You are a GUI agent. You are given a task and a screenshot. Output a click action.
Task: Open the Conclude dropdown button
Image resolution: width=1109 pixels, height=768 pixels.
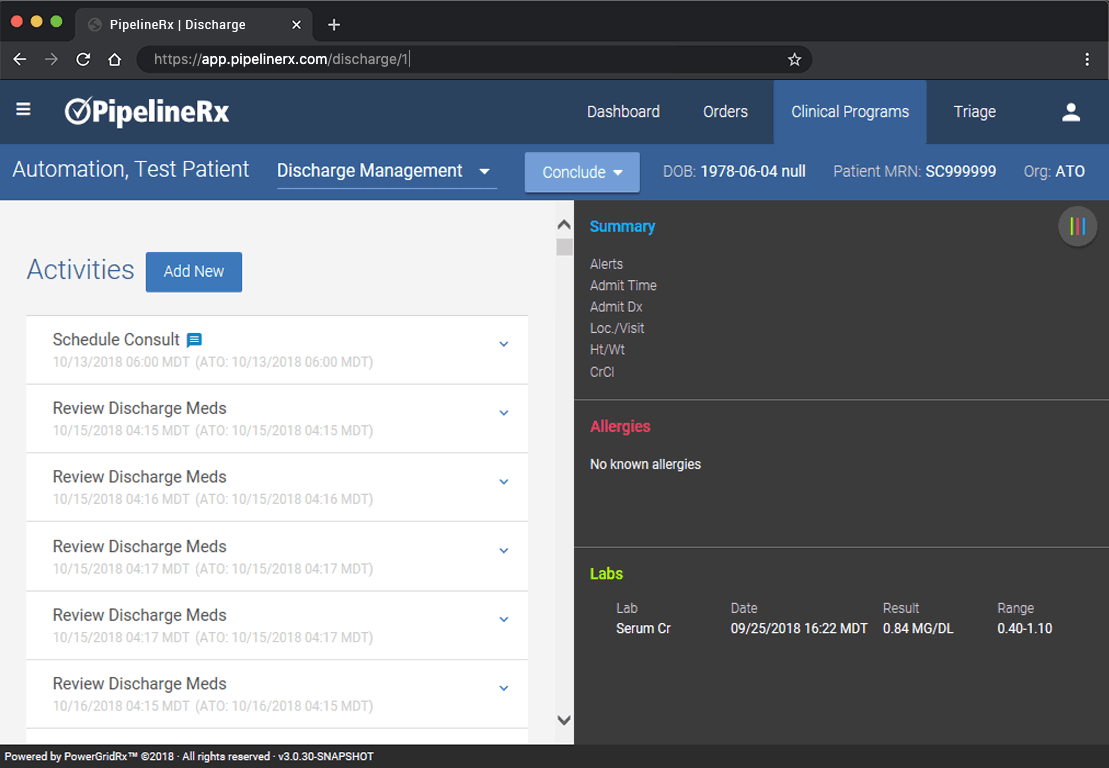(x=582, y=172)
